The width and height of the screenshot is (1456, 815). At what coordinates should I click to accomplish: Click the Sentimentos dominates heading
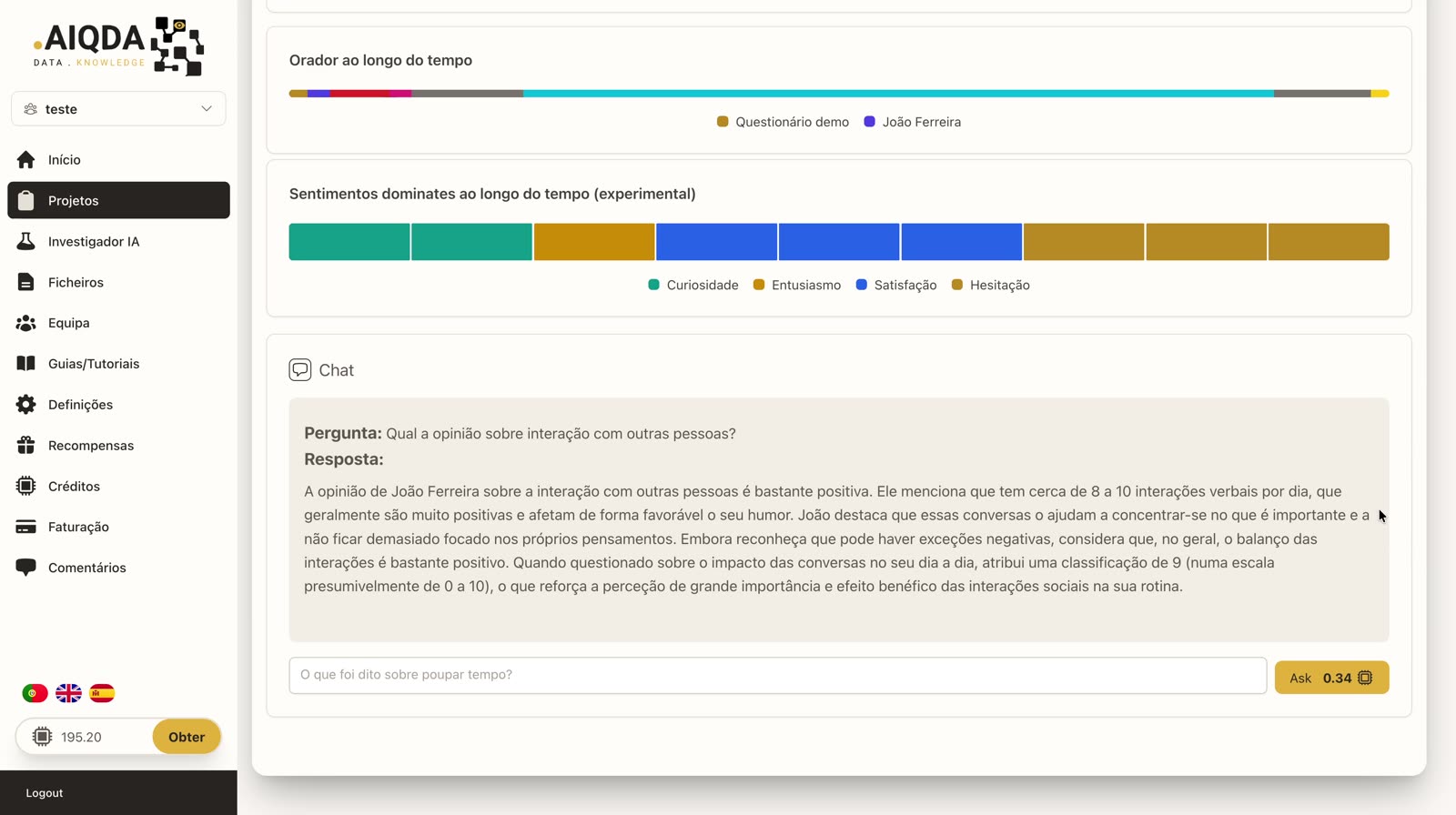click(492, 194)
